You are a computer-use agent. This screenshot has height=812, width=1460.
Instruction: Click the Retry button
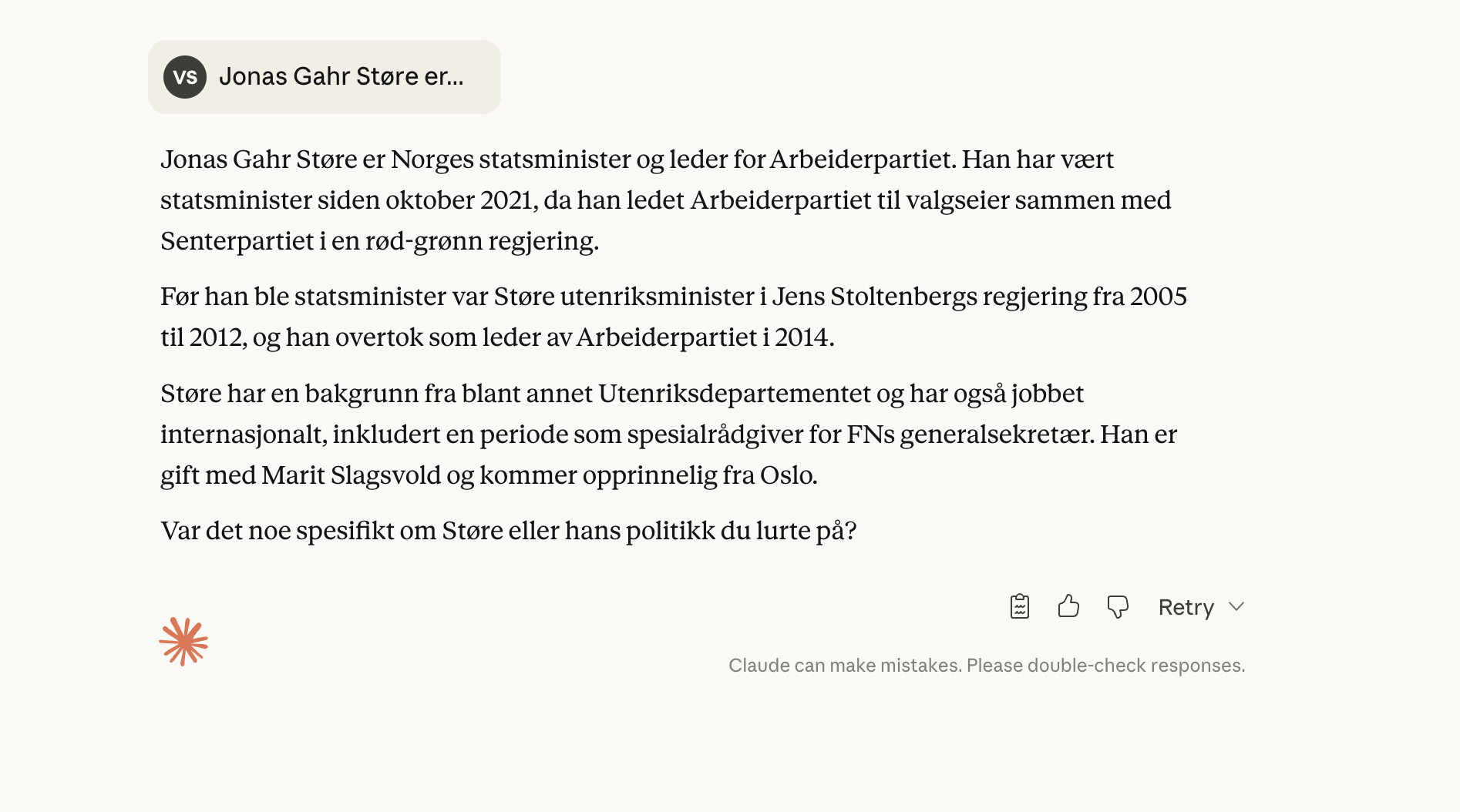pyautogui.click(x=1185, y=607)
